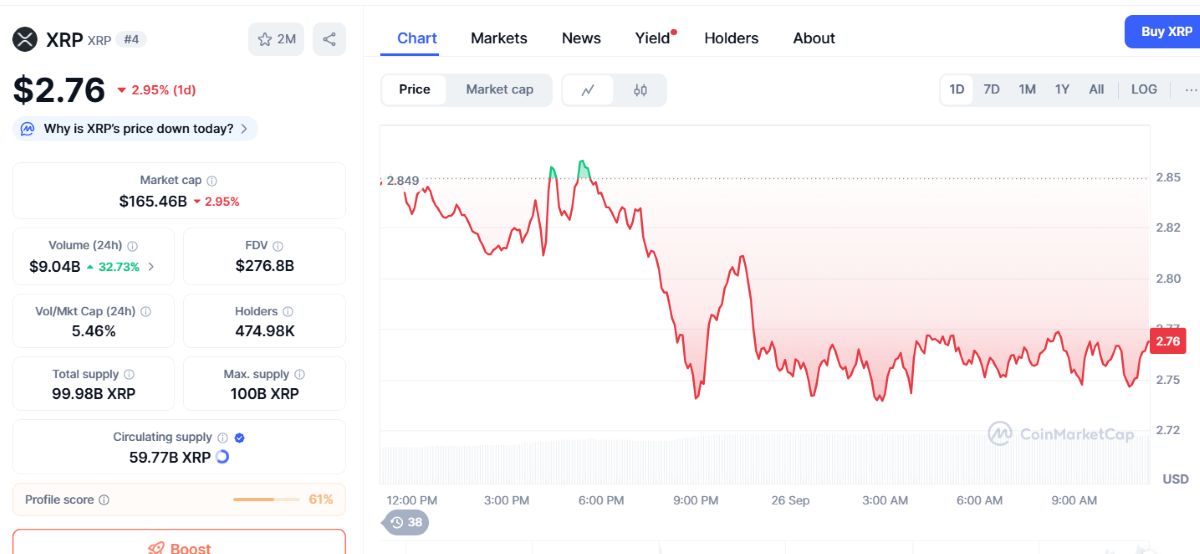Open Total supply info icon
Viewport: 1200px width, 554px height.
(129, 375)
